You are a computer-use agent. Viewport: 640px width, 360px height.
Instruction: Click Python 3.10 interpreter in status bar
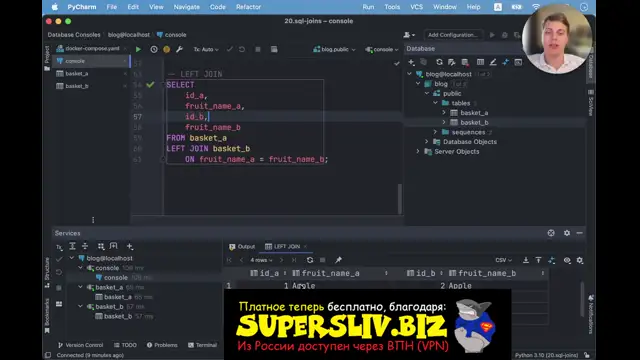[x=547, y=355]
